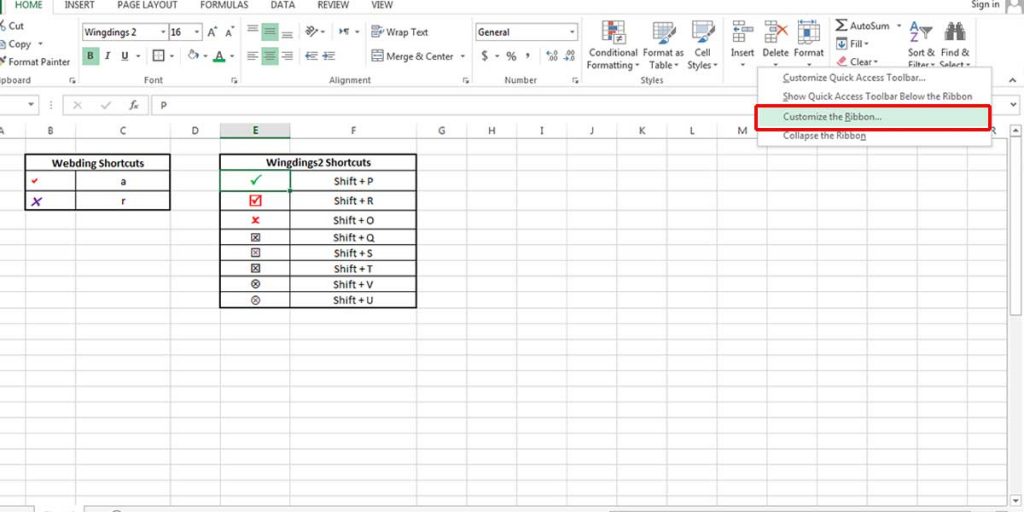Open the font size 16 dropdown
The width and height of the screenshot is (1024, 512).
pos(197,32)
